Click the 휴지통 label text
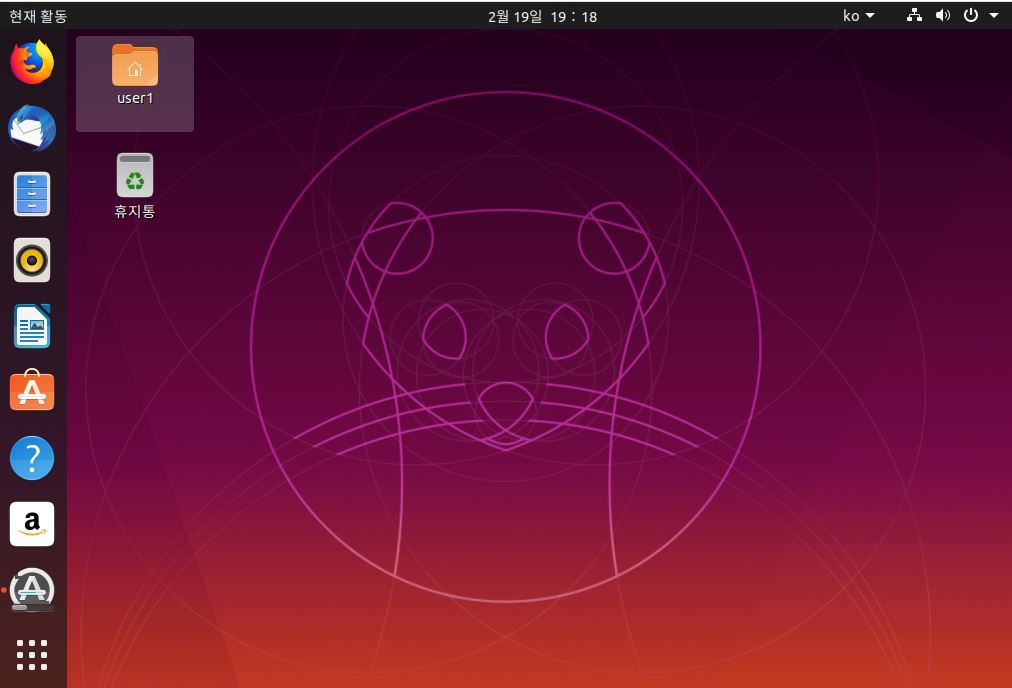The height and width of the screenshot is (688, 1012). coord(135,211)
